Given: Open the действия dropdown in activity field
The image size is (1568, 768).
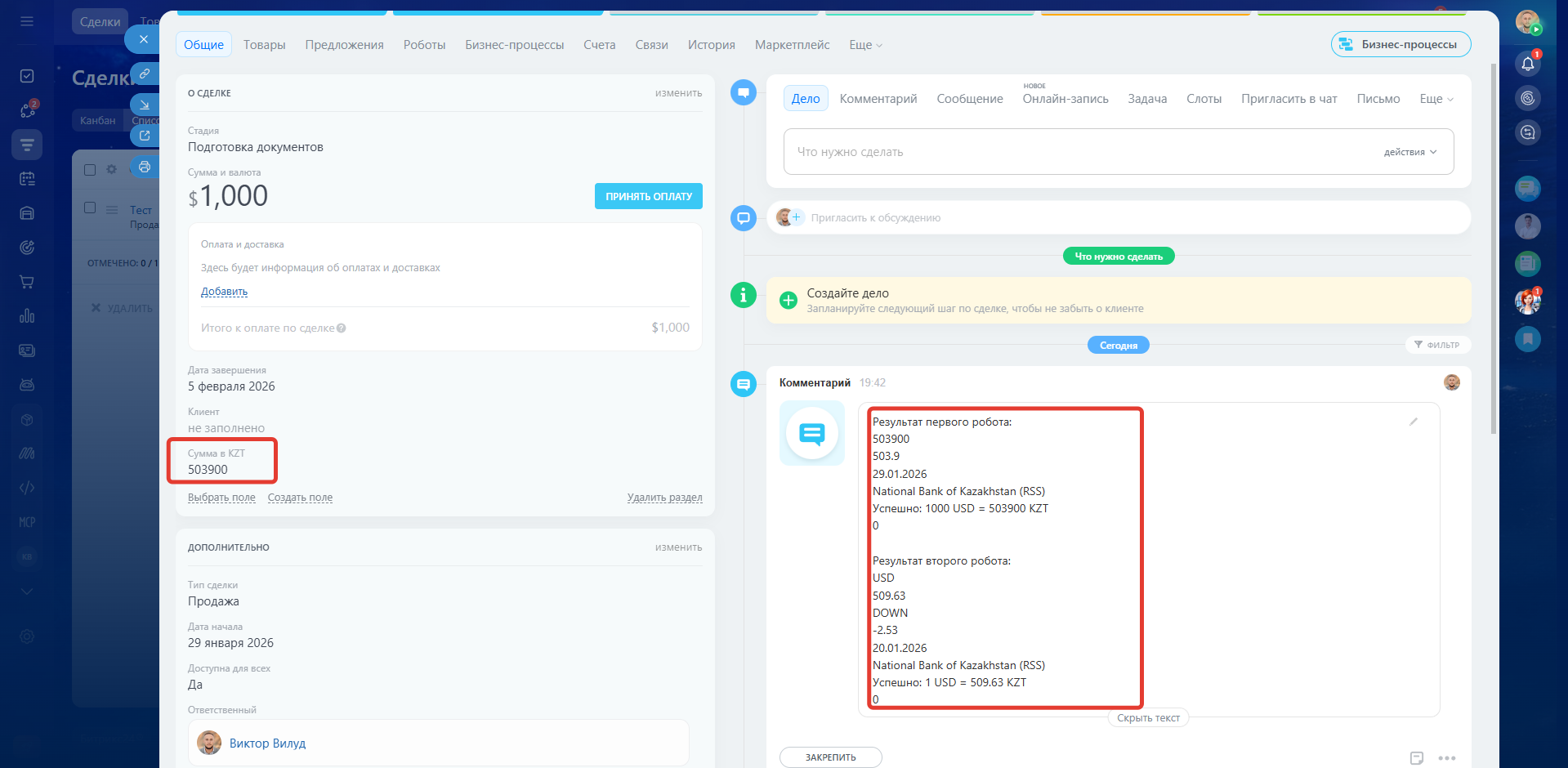Looking at the screenshot, I should coord(1409,152).
